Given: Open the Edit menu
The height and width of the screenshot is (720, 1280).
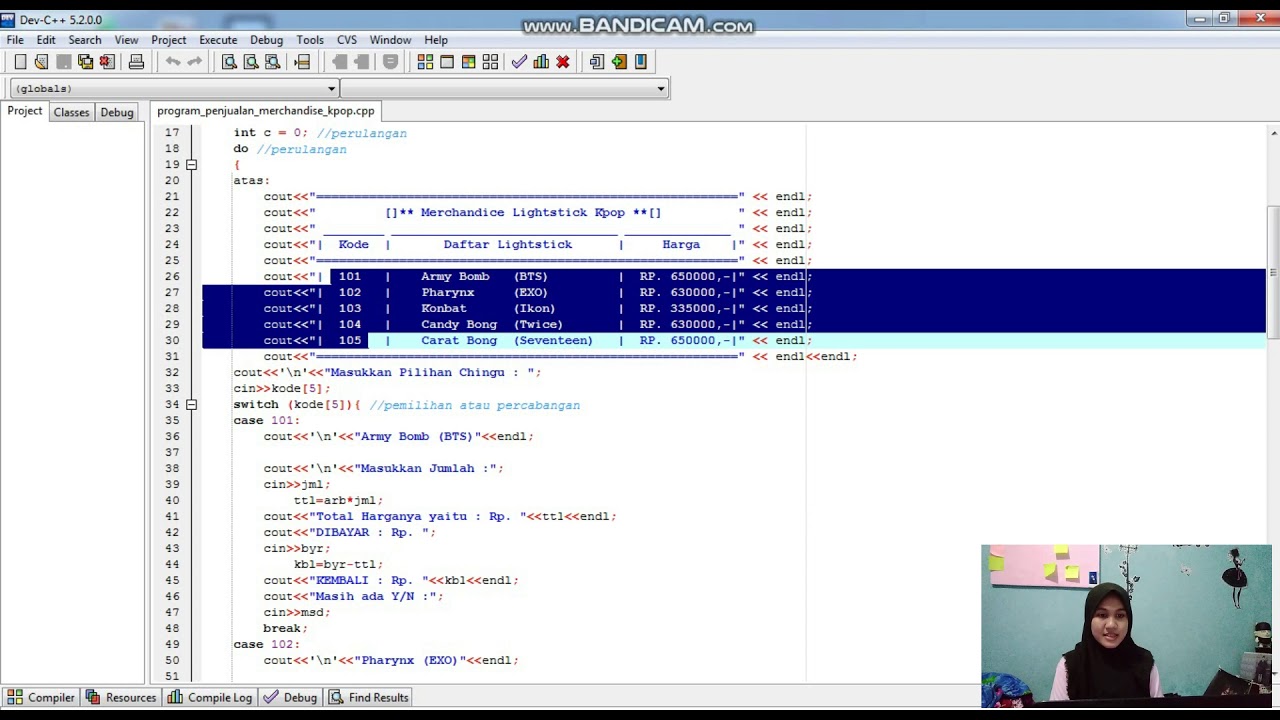Looking at the screenshot, I should point(46,40).
